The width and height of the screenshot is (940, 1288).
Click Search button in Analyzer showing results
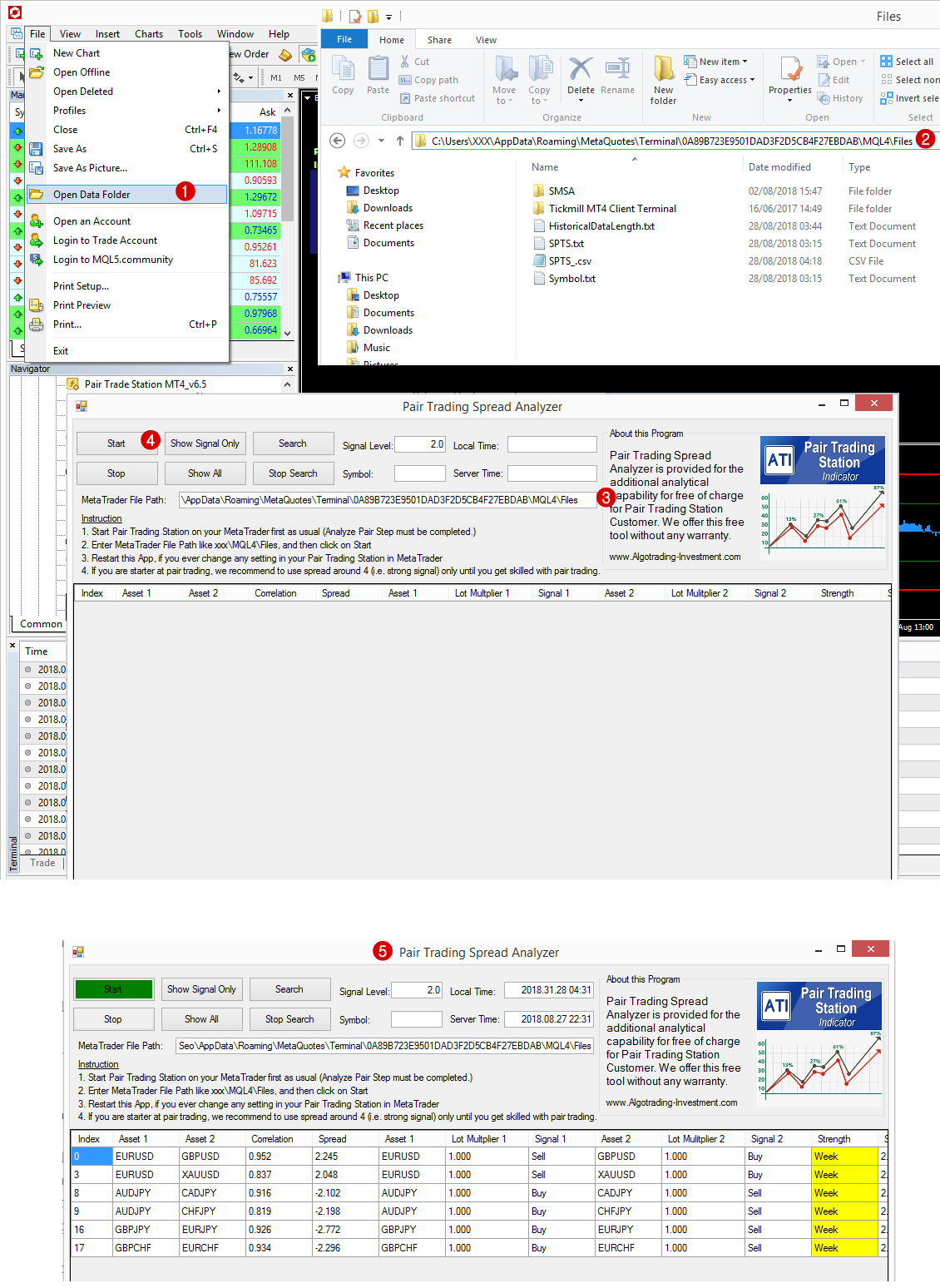pyautogui.click(x=289, y=989)
